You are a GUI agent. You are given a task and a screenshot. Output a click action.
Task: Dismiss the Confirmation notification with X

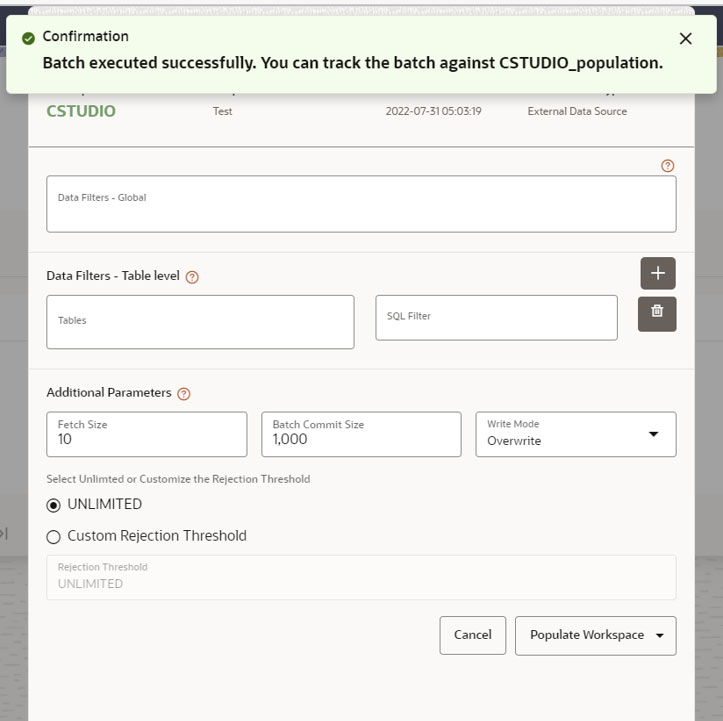(685, 39)
